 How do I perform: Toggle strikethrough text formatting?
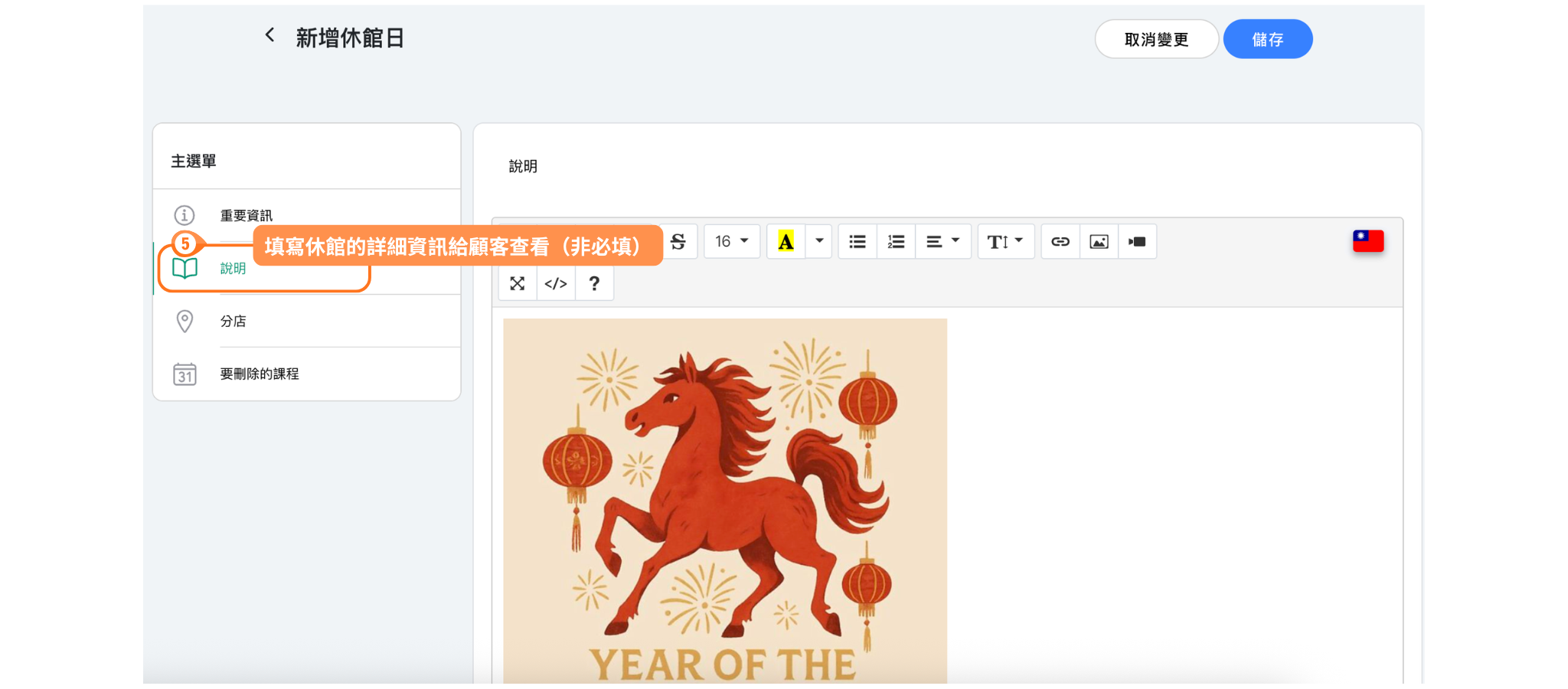pyautogui.click(x=678, y=242)
